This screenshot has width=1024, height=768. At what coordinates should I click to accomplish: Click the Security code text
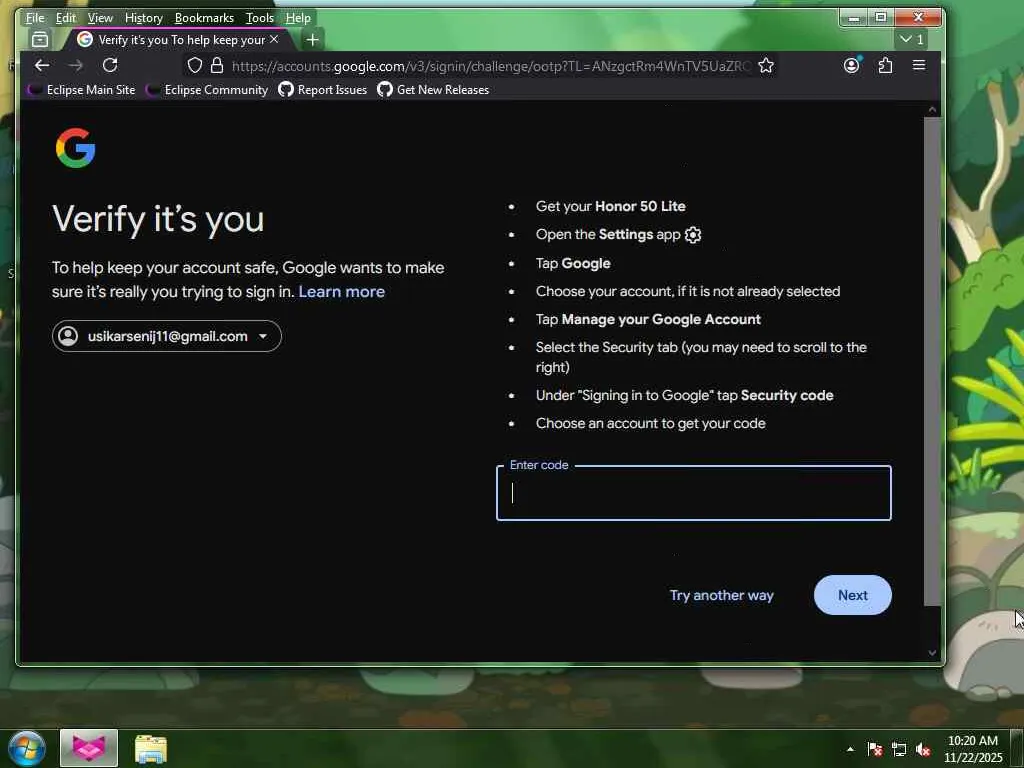point(787,396)
